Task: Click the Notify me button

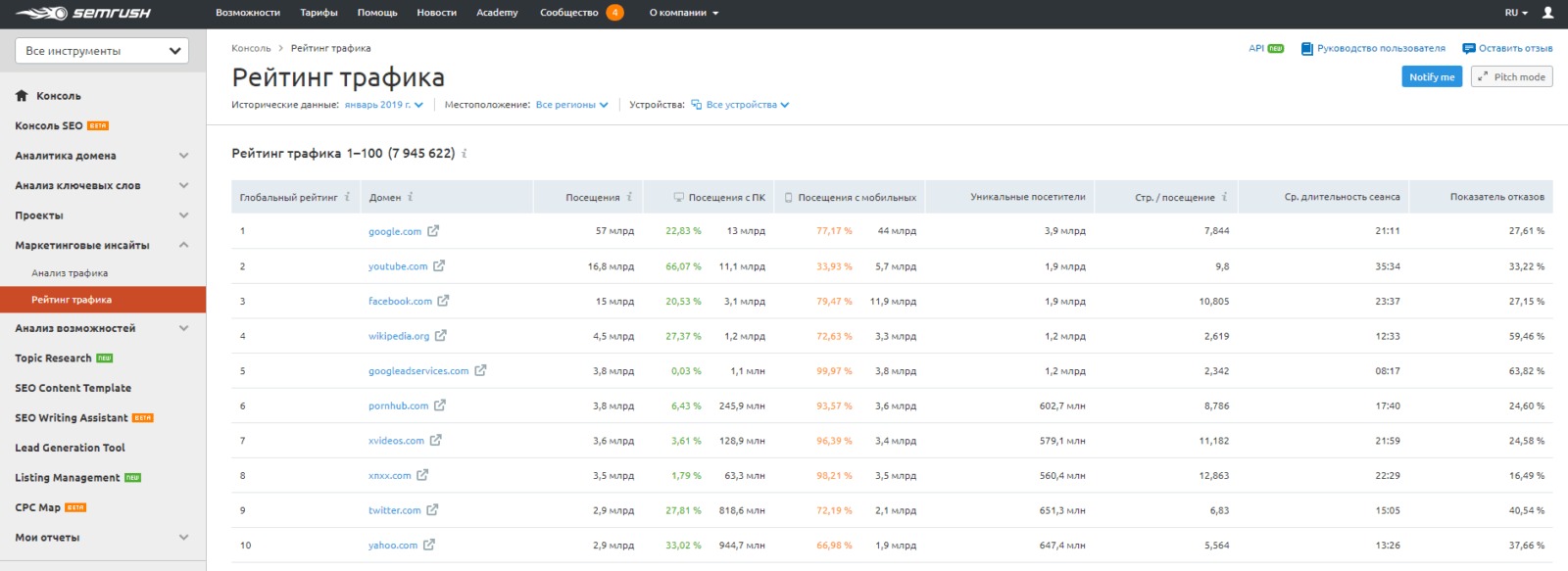Action: (1432, 76)
